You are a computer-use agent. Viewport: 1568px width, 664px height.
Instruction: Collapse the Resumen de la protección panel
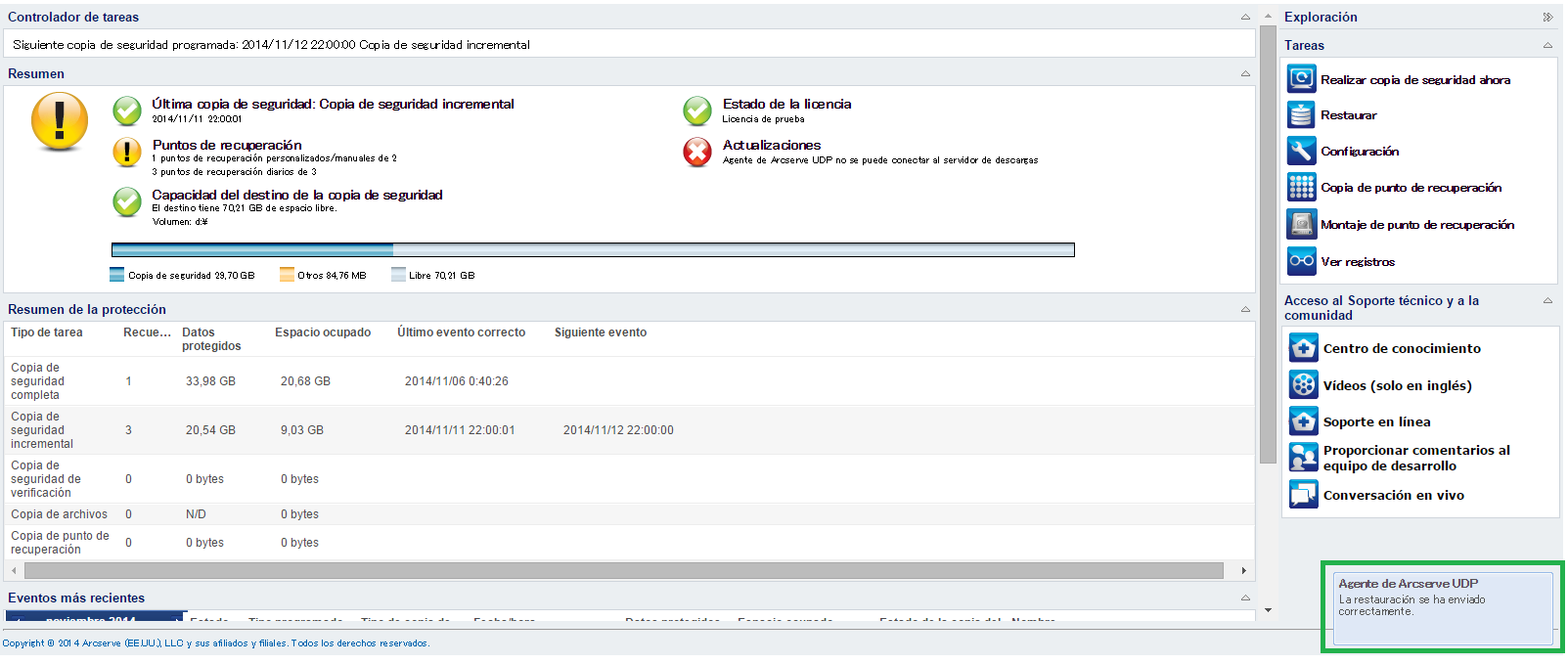pos(1245,309)
